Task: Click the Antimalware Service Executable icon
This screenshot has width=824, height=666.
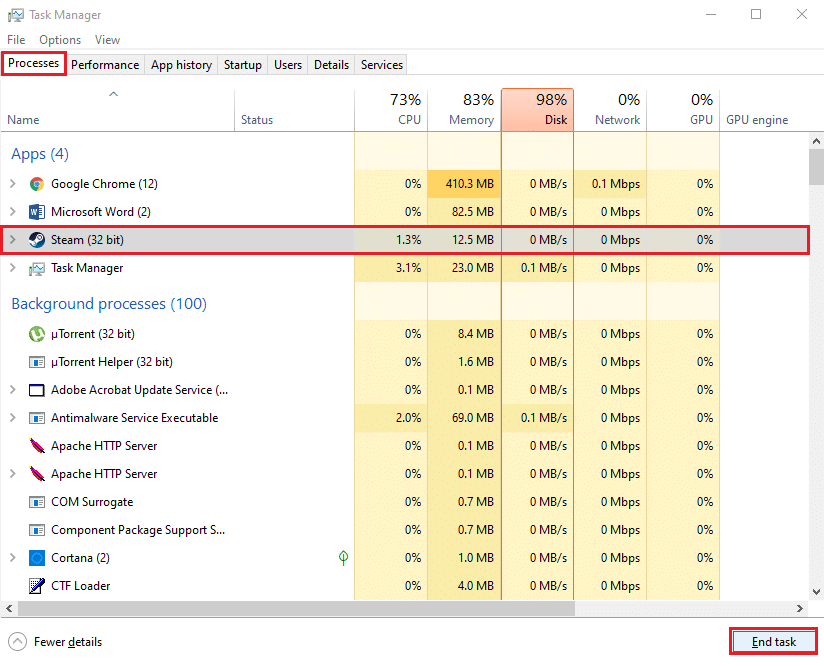Action: click(36, 418)
